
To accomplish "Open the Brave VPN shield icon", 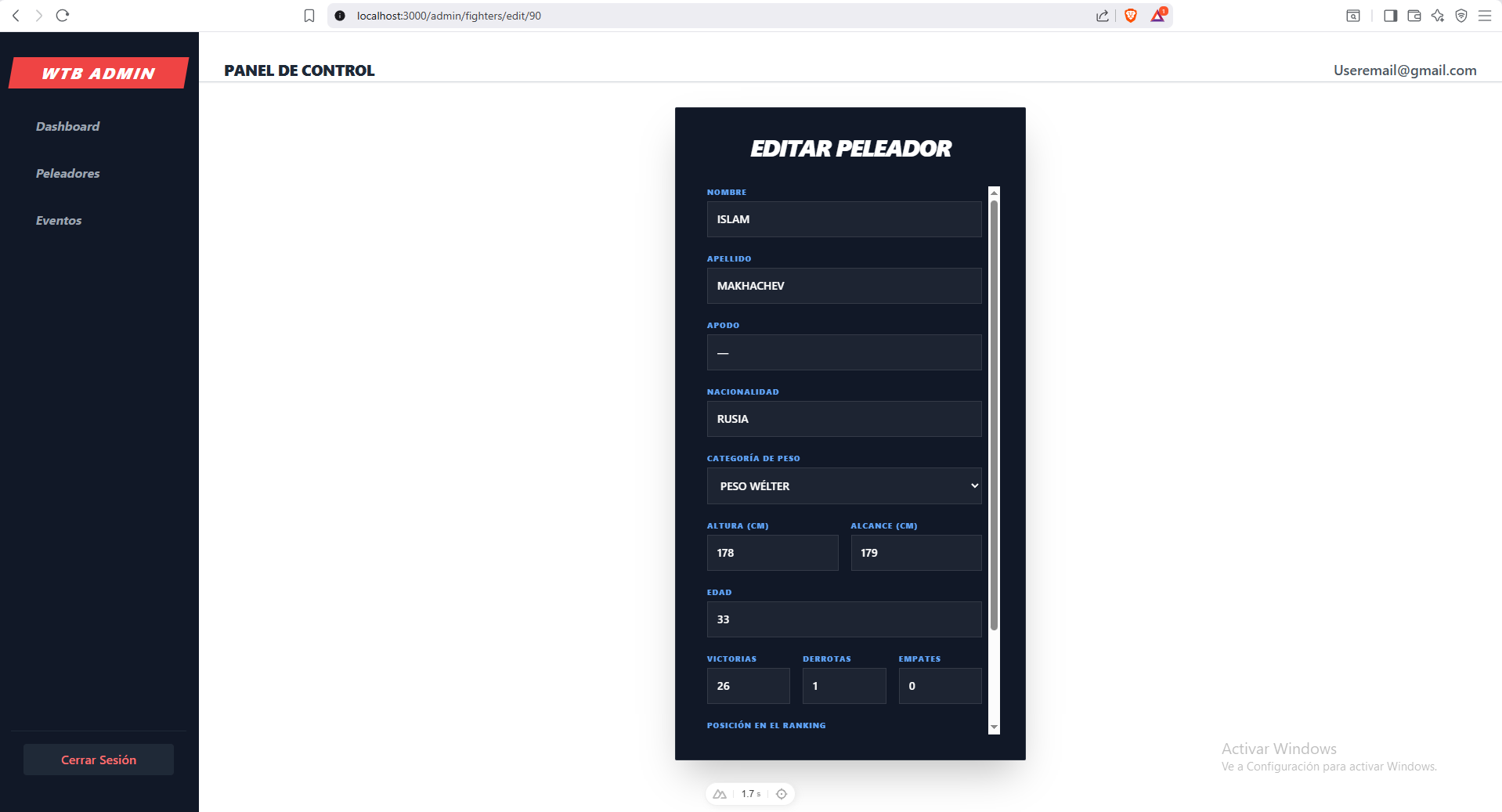I will click(1461, 16).
